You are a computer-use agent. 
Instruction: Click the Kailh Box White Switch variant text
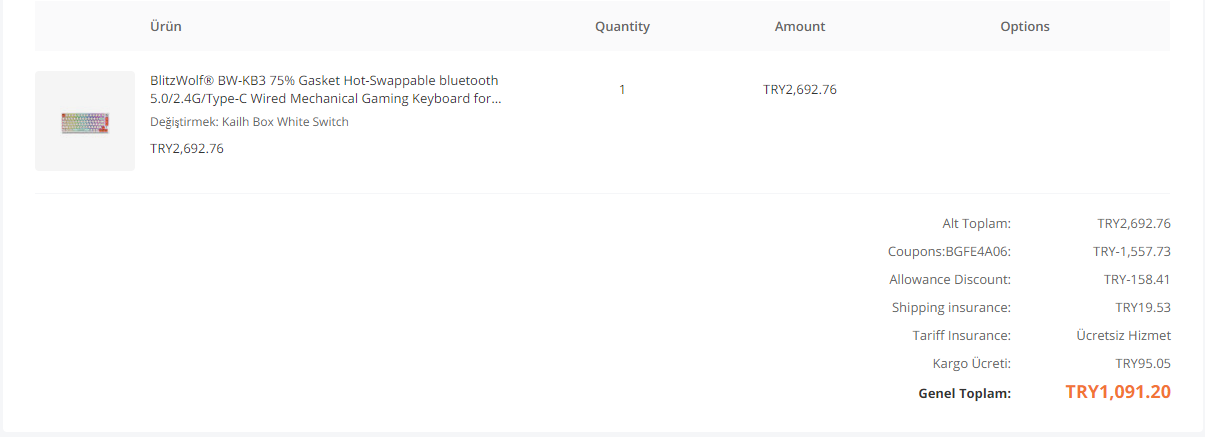pos(249,122)
